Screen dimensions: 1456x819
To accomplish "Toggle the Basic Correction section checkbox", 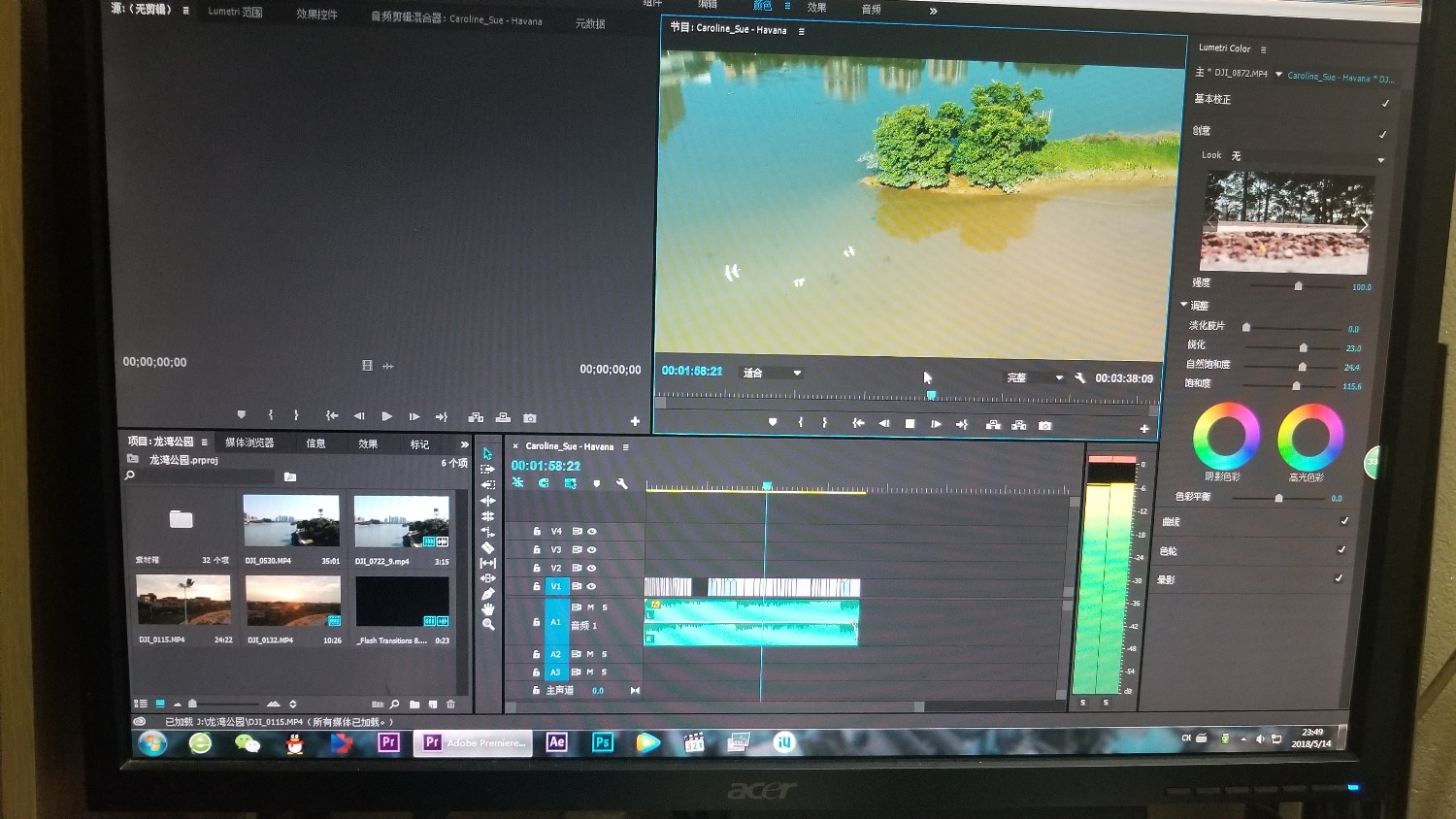I will [x=1385, y=103].
